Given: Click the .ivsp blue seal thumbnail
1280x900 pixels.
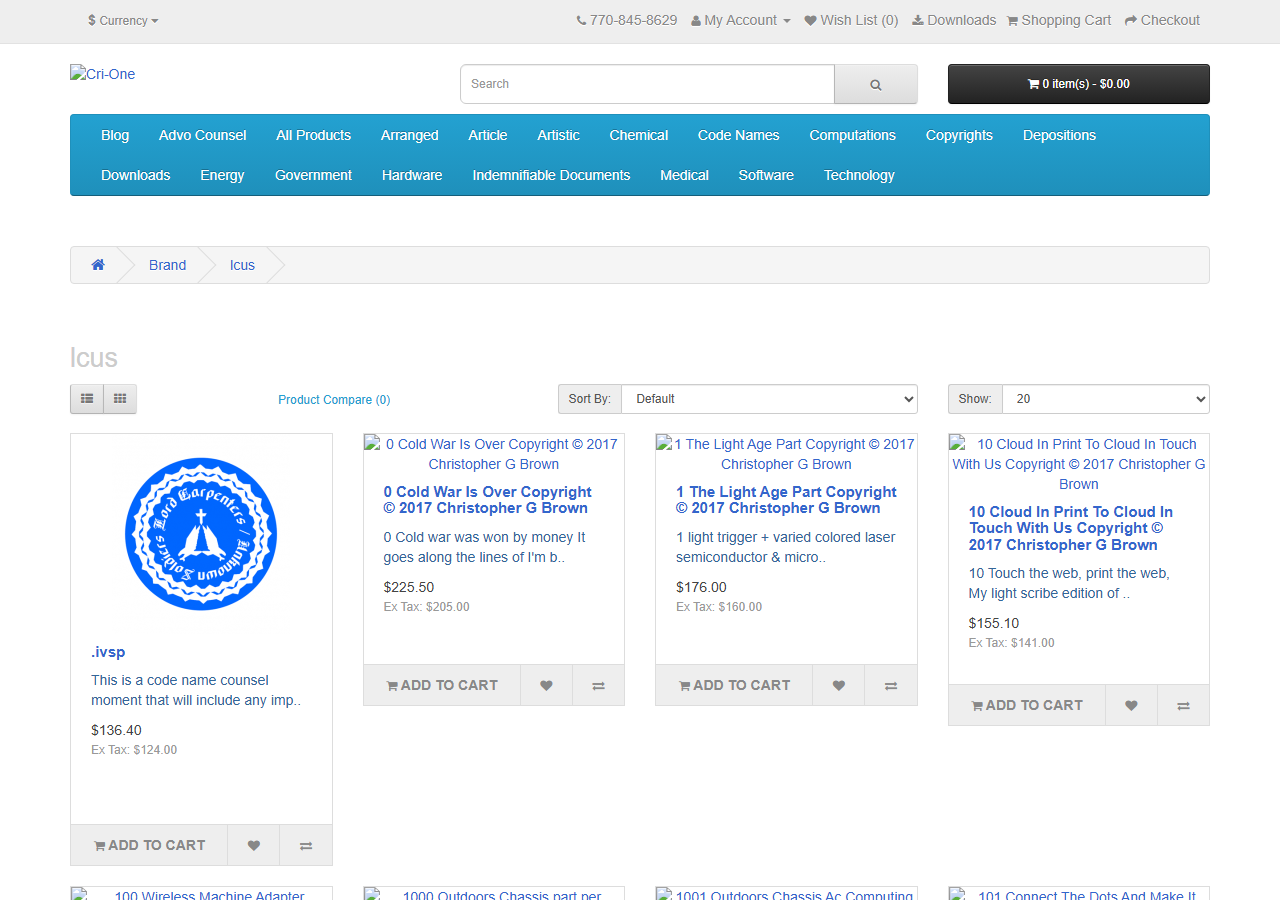Looking at the screenshot, I should (x=201, y=534).
